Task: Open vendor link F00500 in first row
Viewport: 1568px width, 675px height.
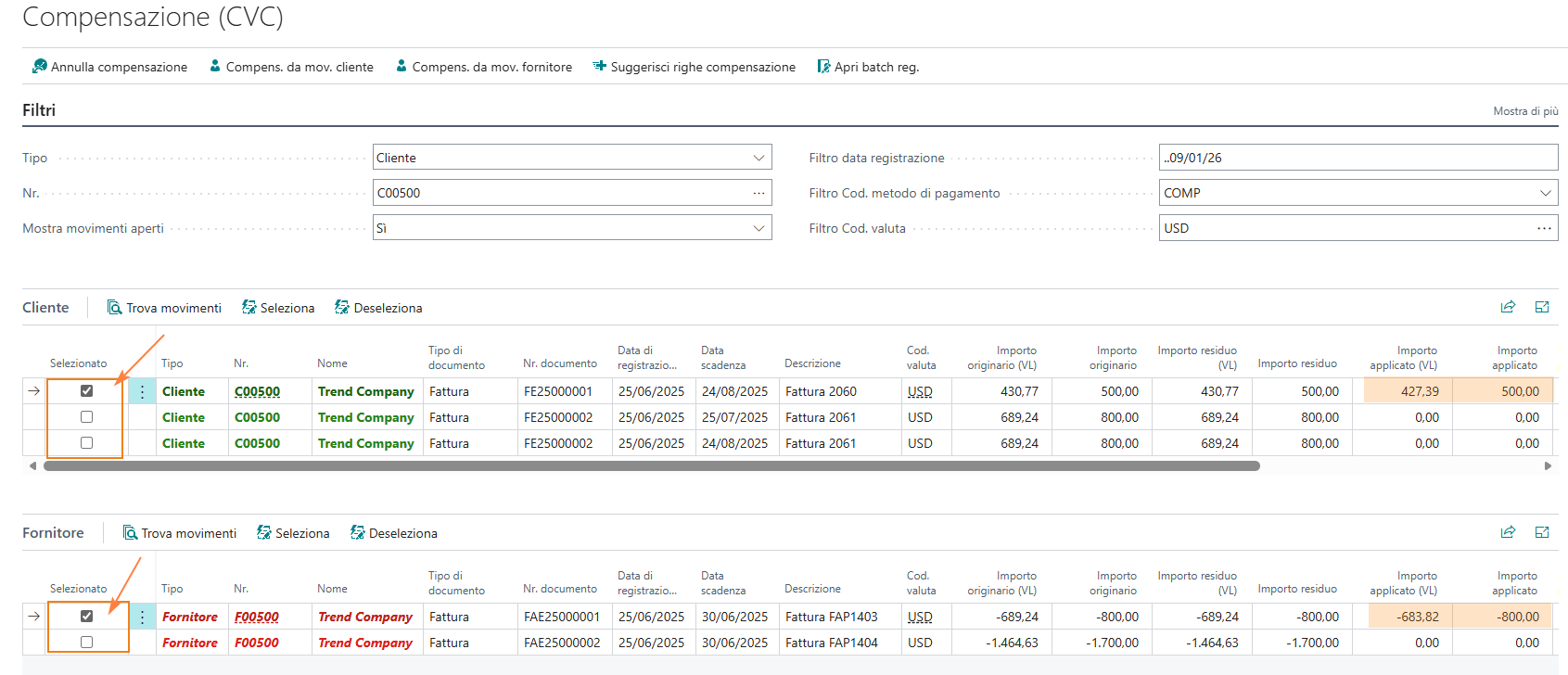Action: tap(257, 617)
